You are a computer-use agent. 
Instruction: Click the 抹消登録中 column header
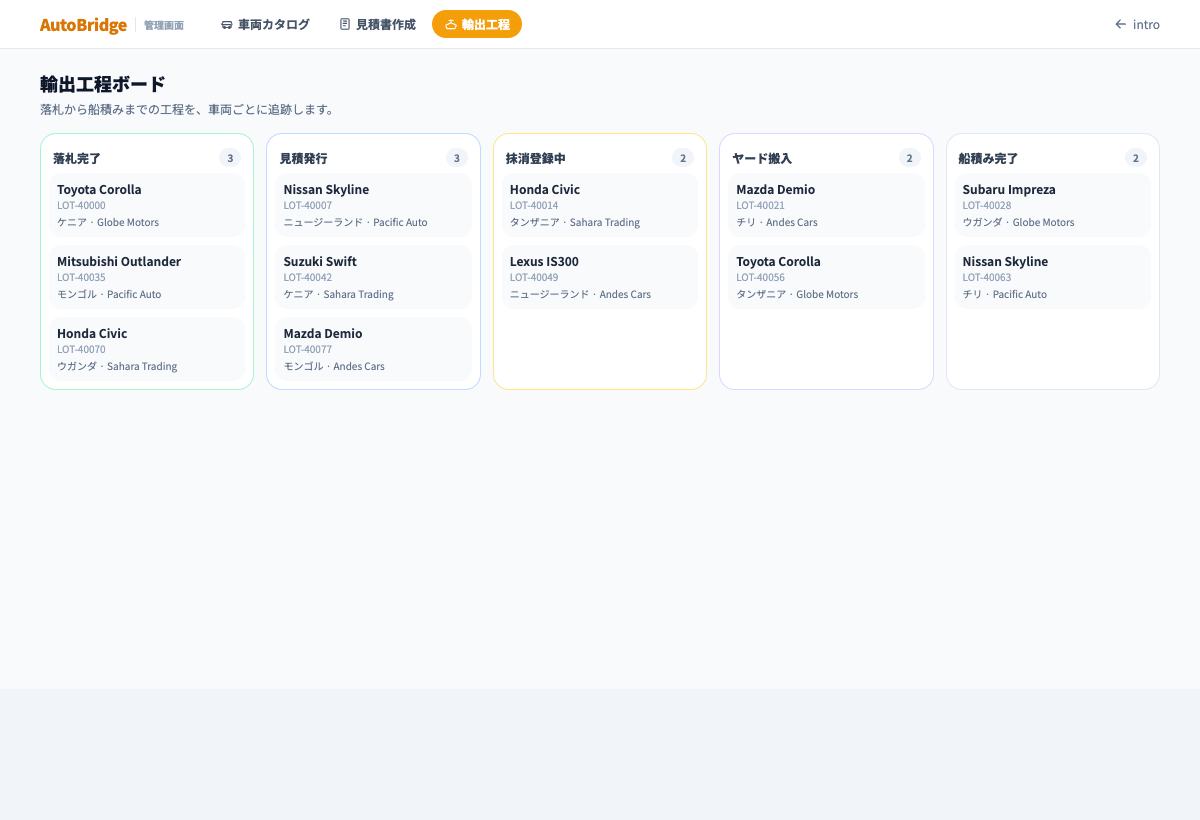click(x=536, y=158)
